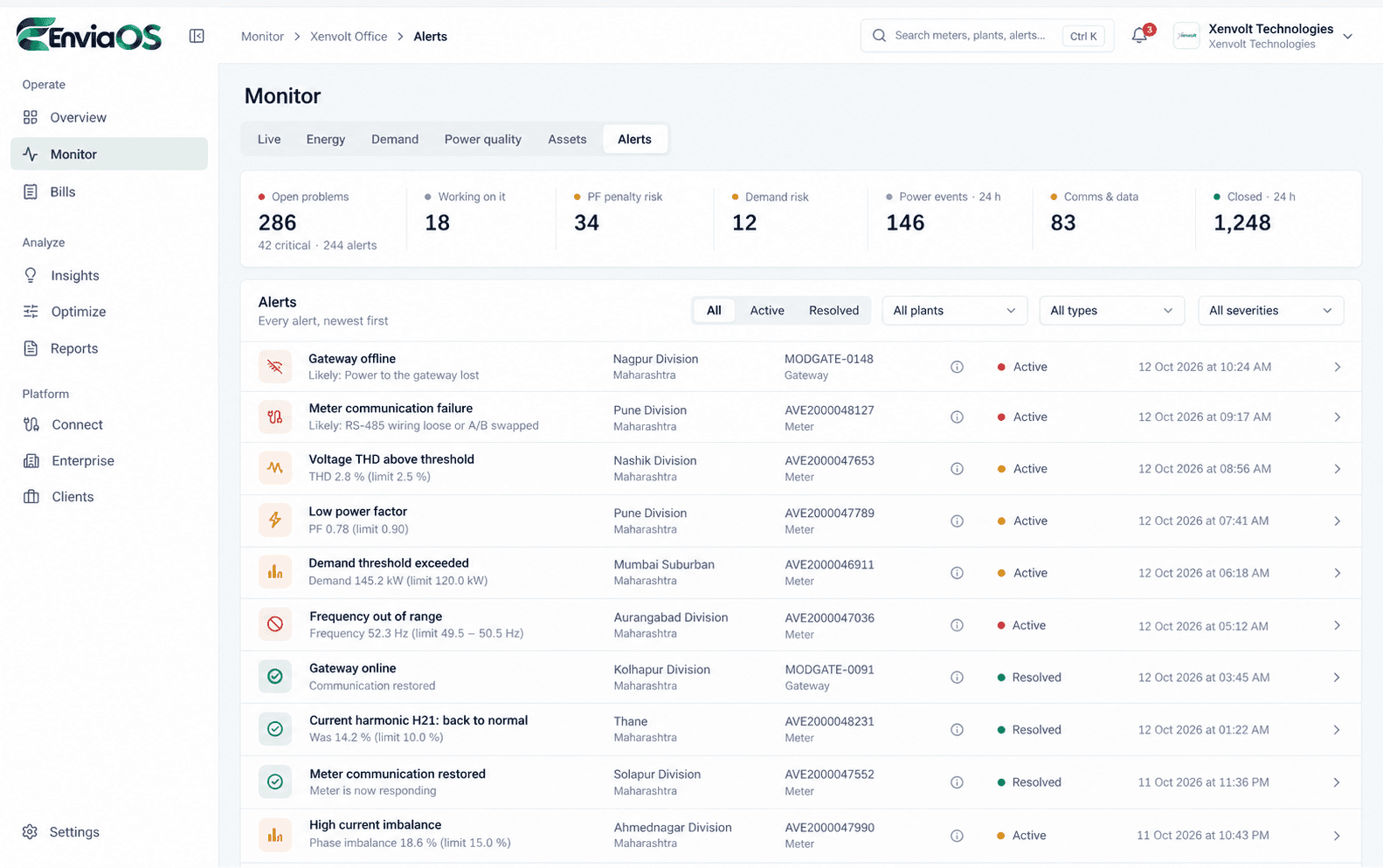Click the Voltage THD alert icon

point(275,468)
